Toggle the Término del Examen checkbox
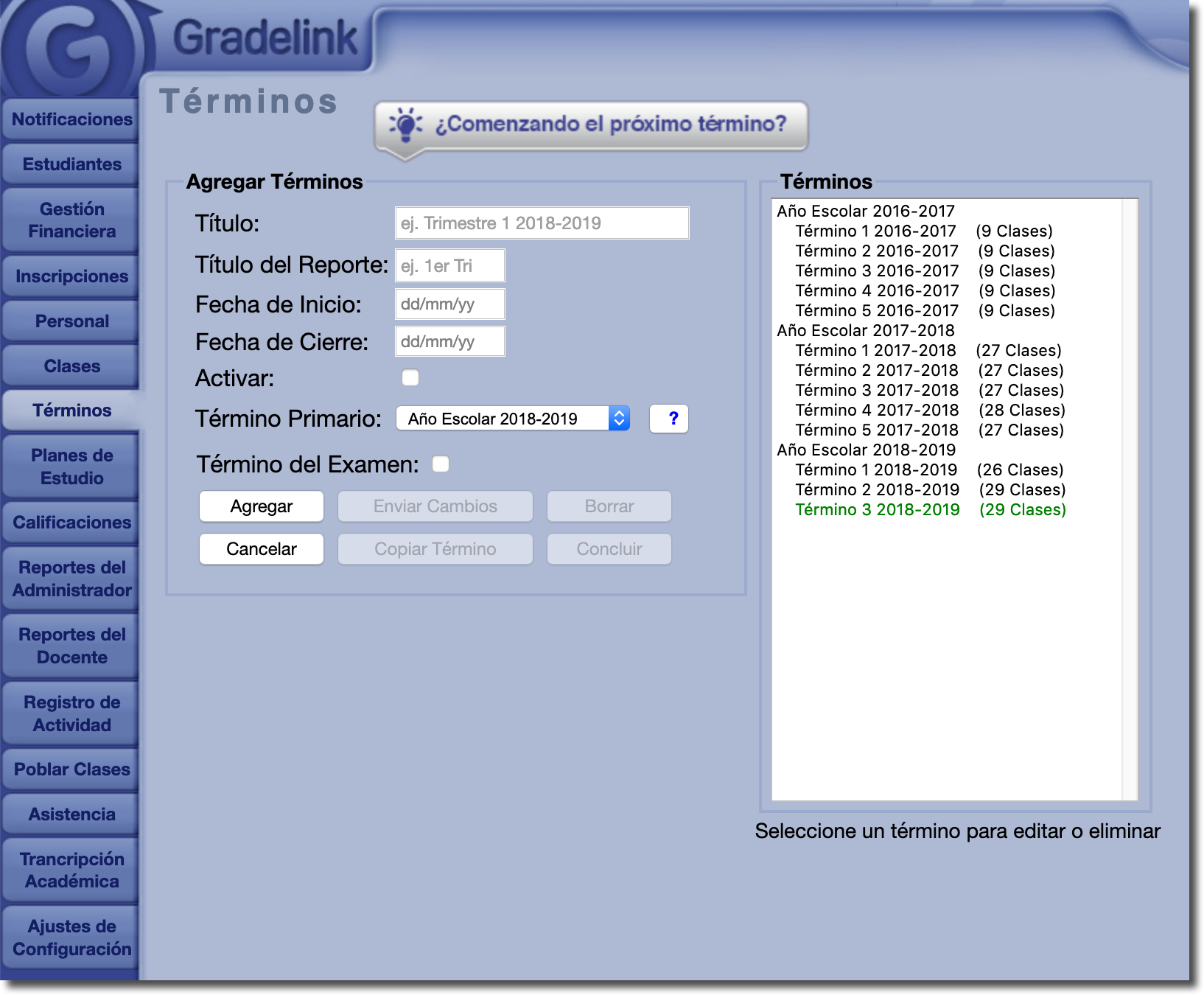Image resolution: width=1204 pixels, height=995 pixels. point(441,464)
